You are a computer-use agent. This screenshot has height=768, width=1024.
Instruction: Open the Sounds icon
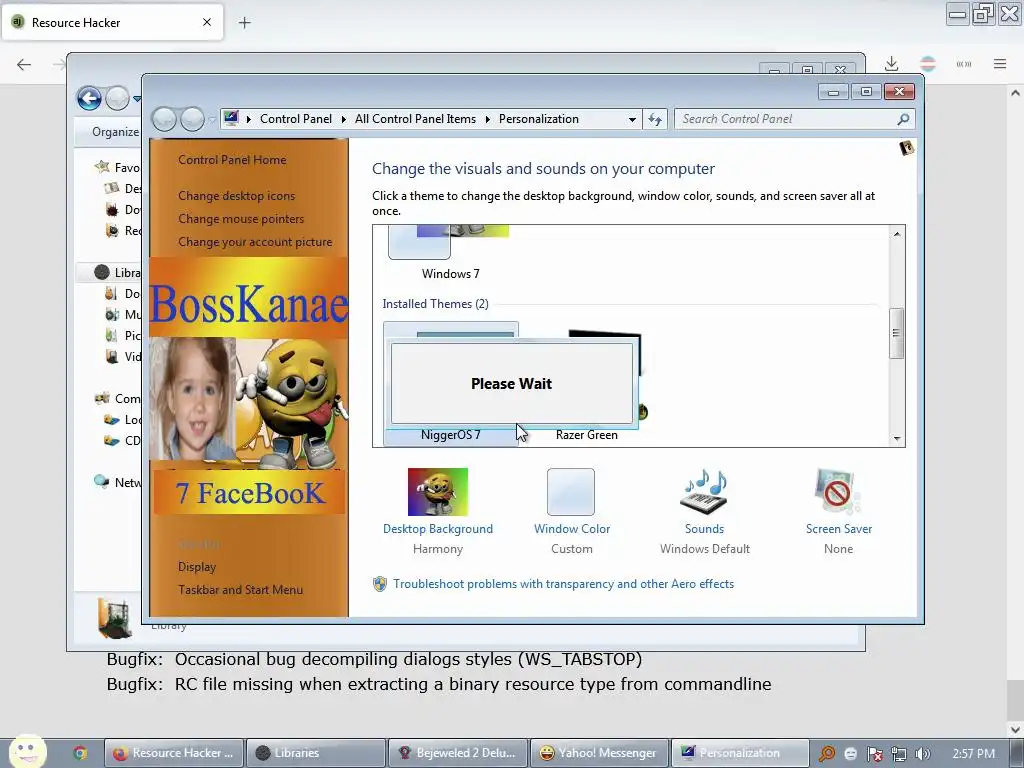704,492
